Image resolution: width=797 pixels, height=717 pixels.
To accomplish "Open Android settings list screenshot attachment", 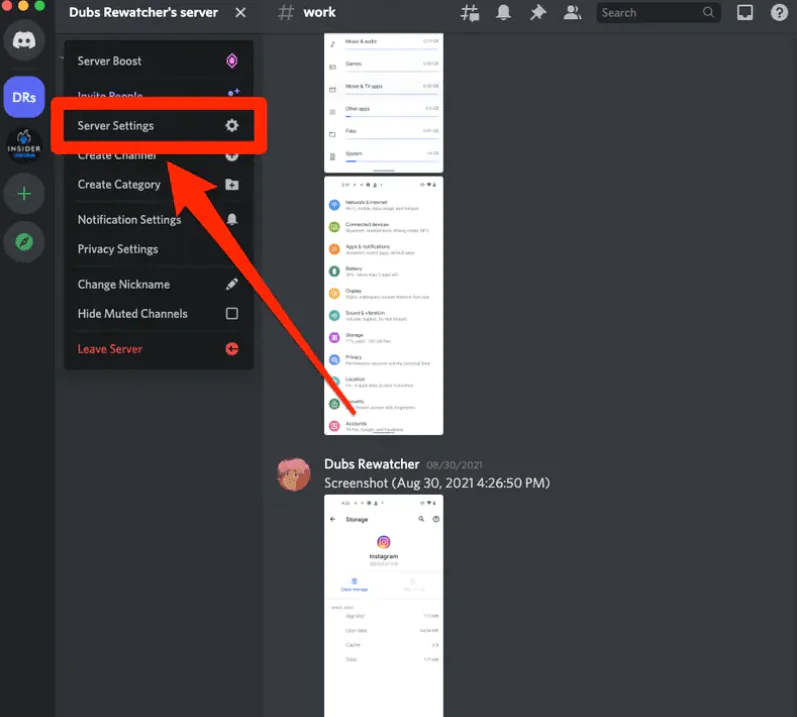I will [x=384, y=305].
